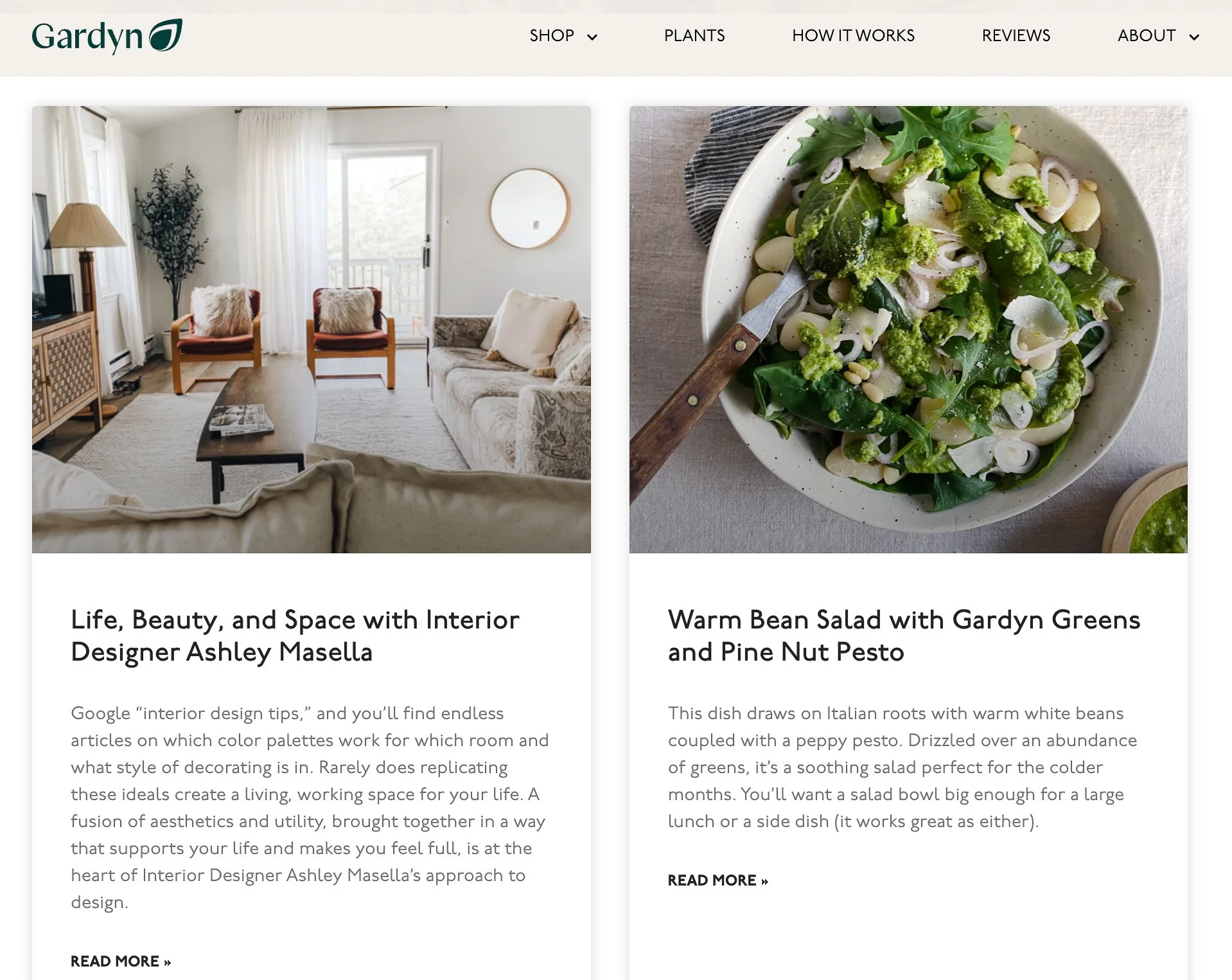Open the bean salad bowl image
The width and height of the screenshot is (1232, 980).
pos(908,330)
